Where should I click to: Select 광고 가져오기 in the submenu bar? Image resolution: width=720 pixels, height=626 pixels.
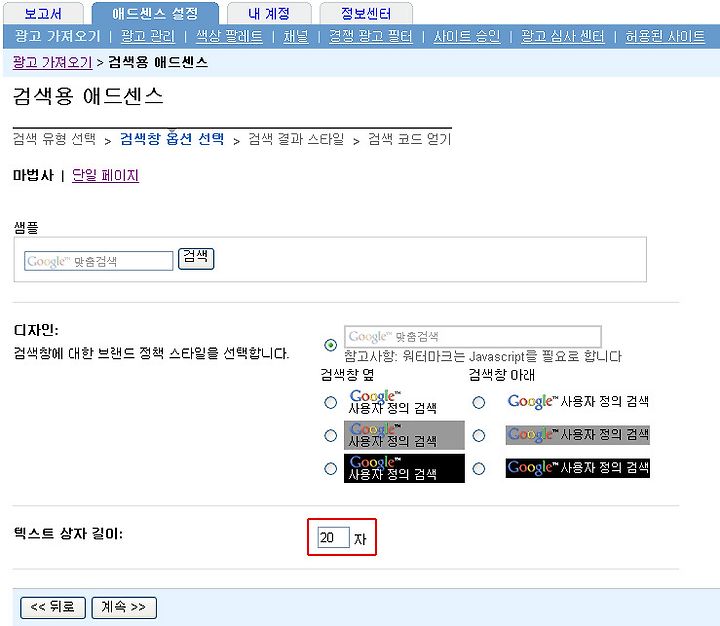tap(57, 36)
